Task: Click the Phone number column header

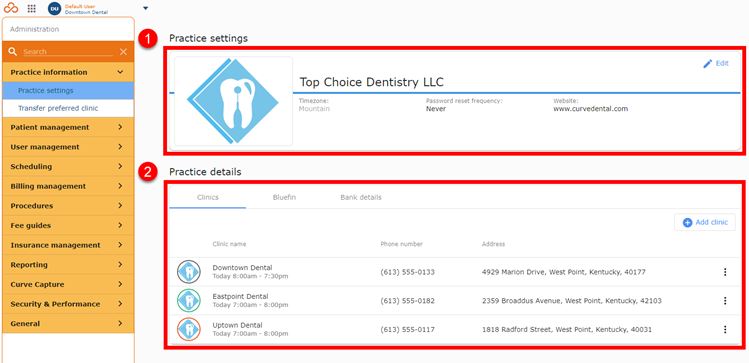Action: click(x=401, y=244)
